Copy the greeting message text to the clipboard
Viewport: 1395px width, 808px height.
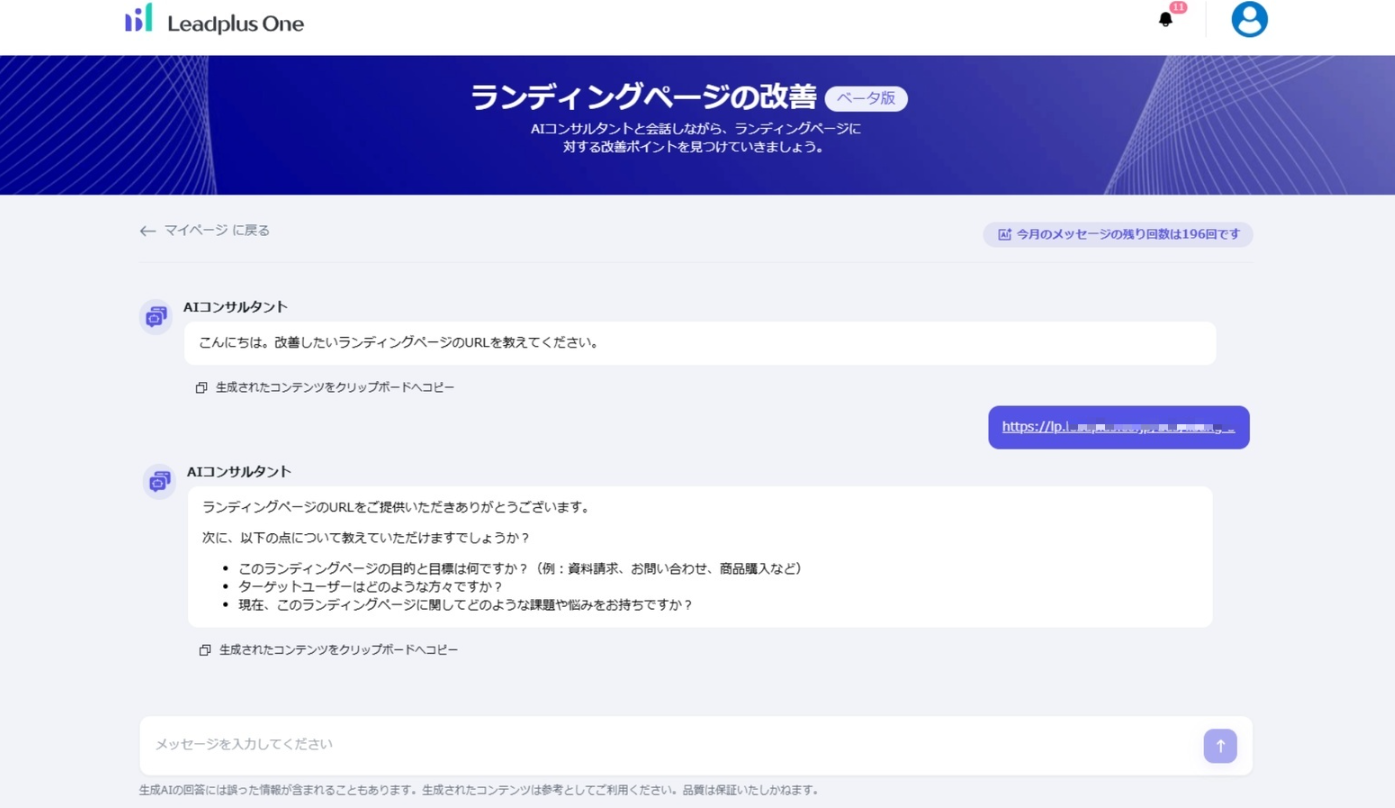334,387
